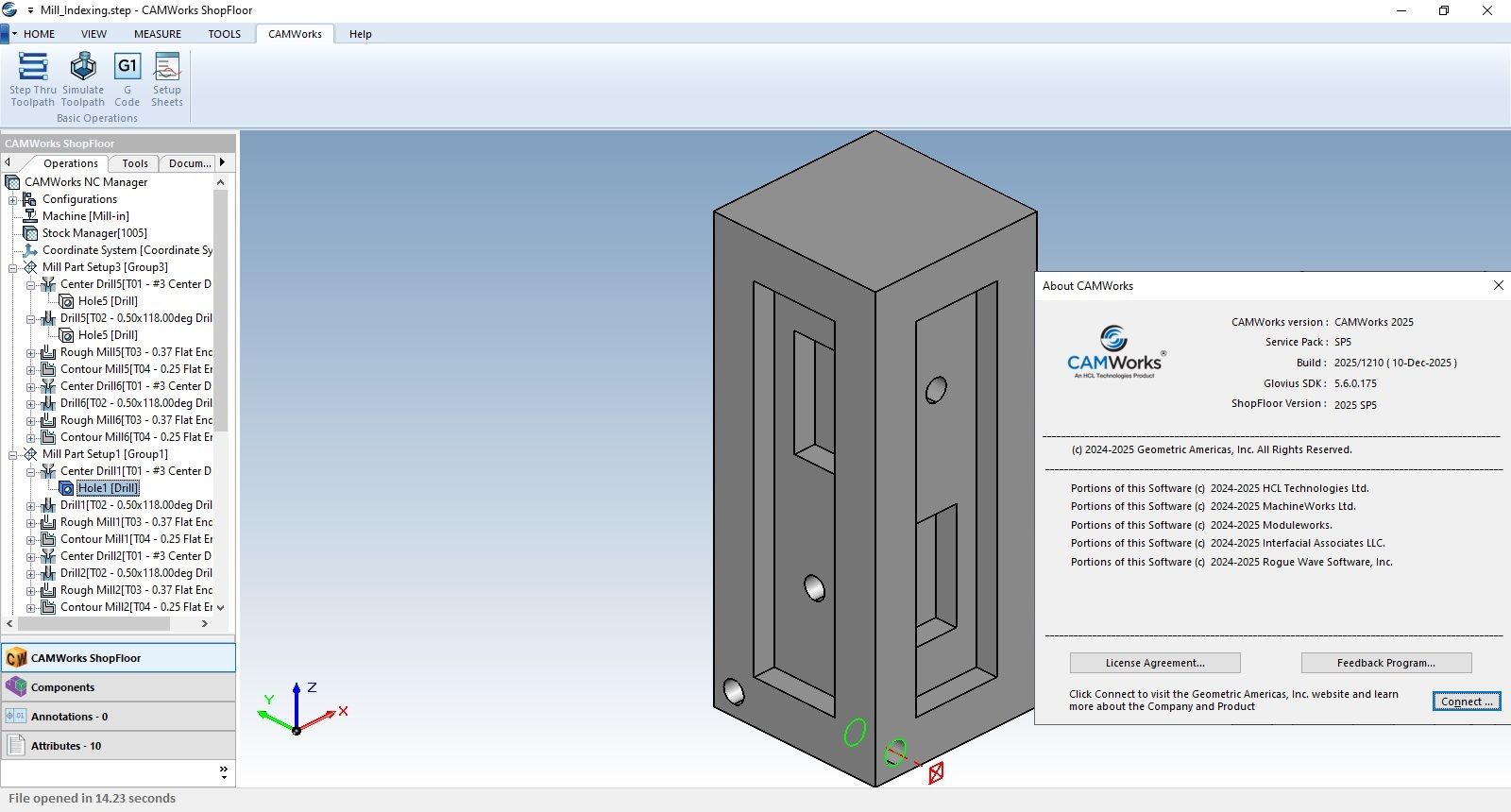Viewport: 1511px width, 812px height.
Task: Click the Contour Mill5 operation icon
Action: 48,369
